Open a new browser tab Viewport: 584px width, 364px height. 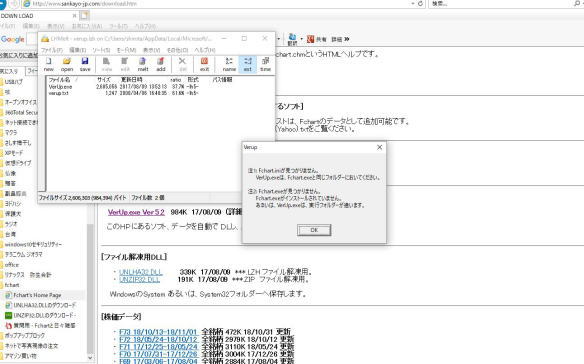click(85, 16)
